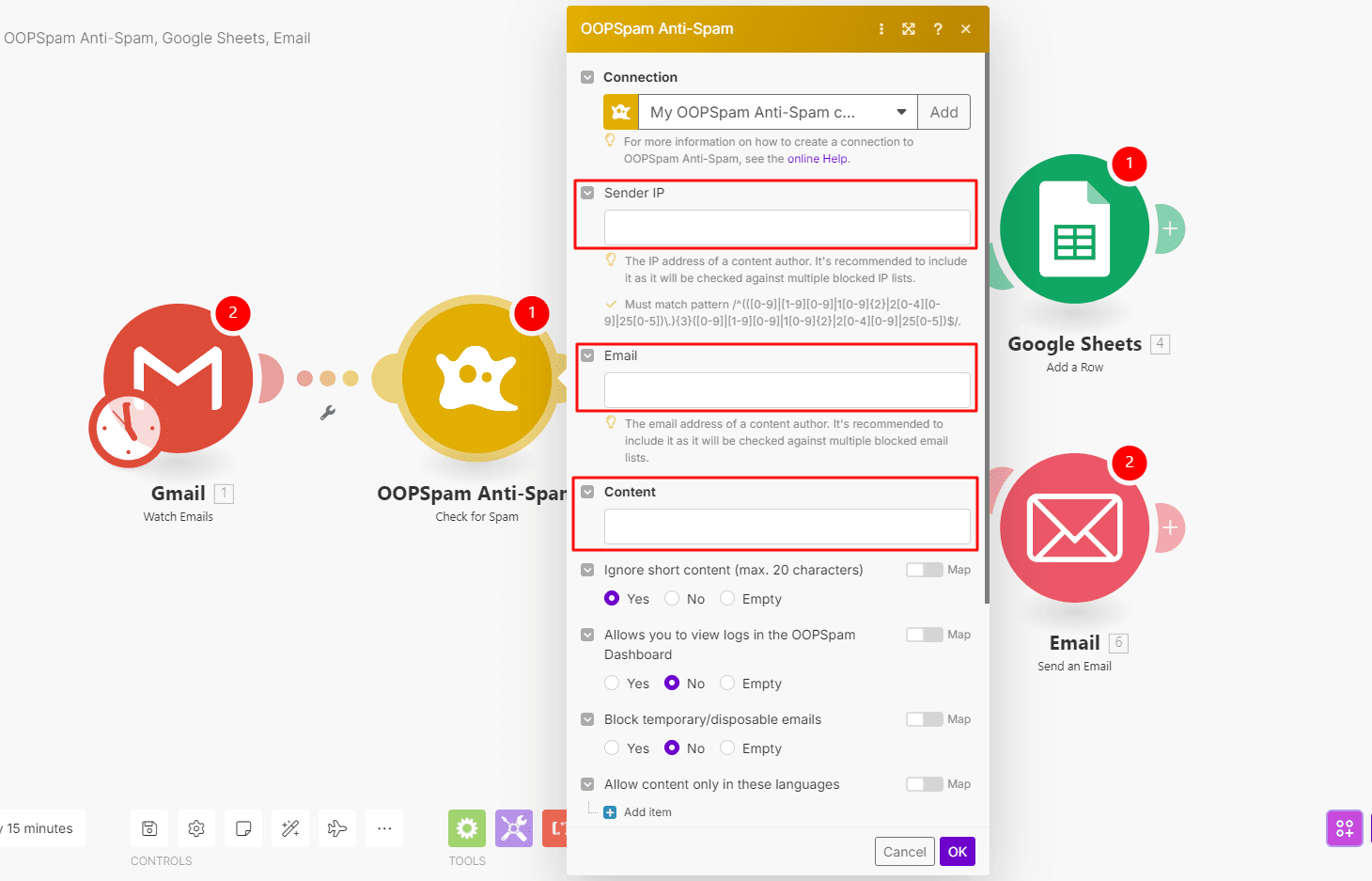Click OK to save module settings
Screen dimensions: 1372x881
pyautogui.click(x=957, y=851)
